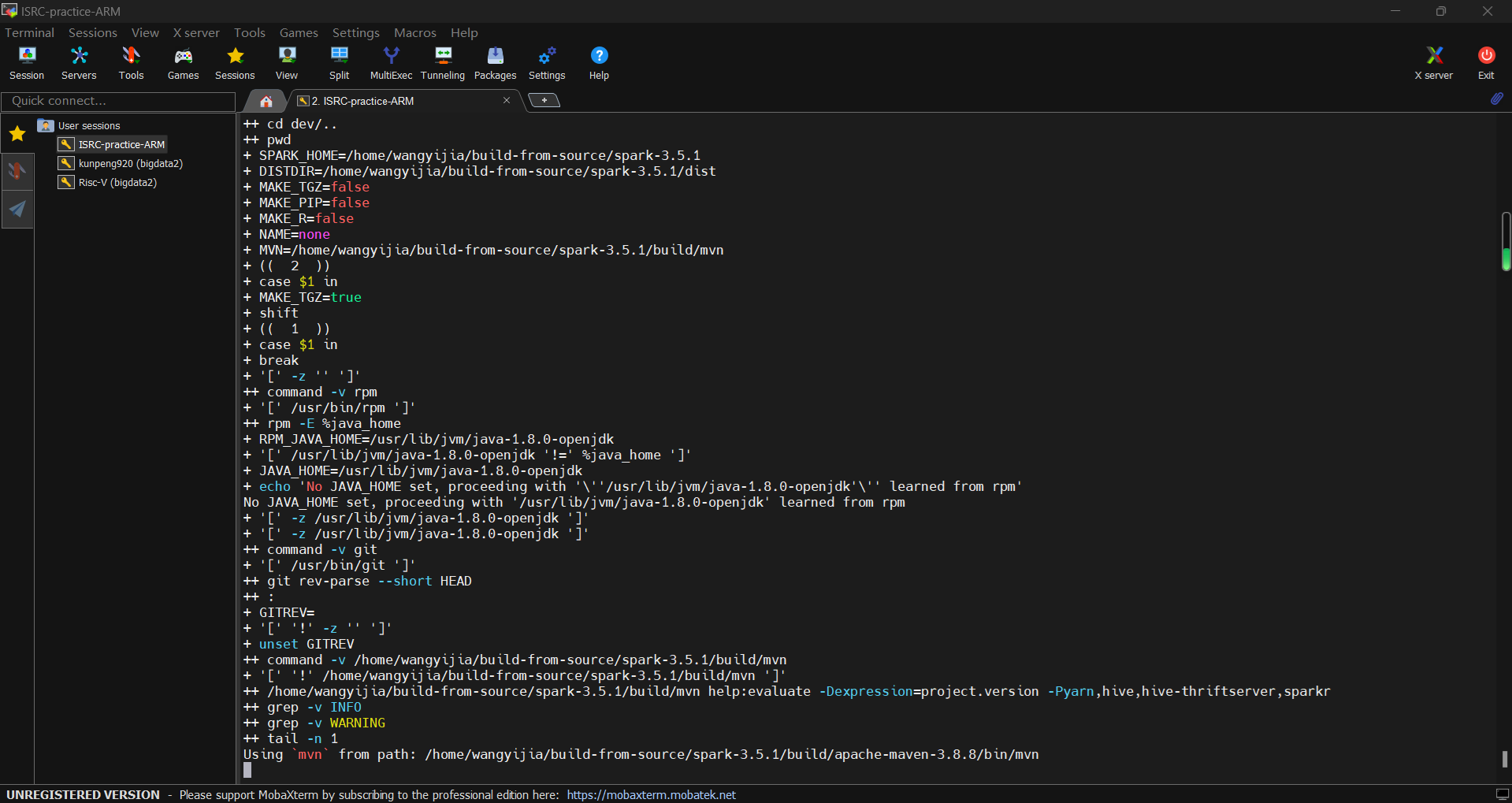
Task: Open the Packages toolbar icon
Action: coord(495,63)
